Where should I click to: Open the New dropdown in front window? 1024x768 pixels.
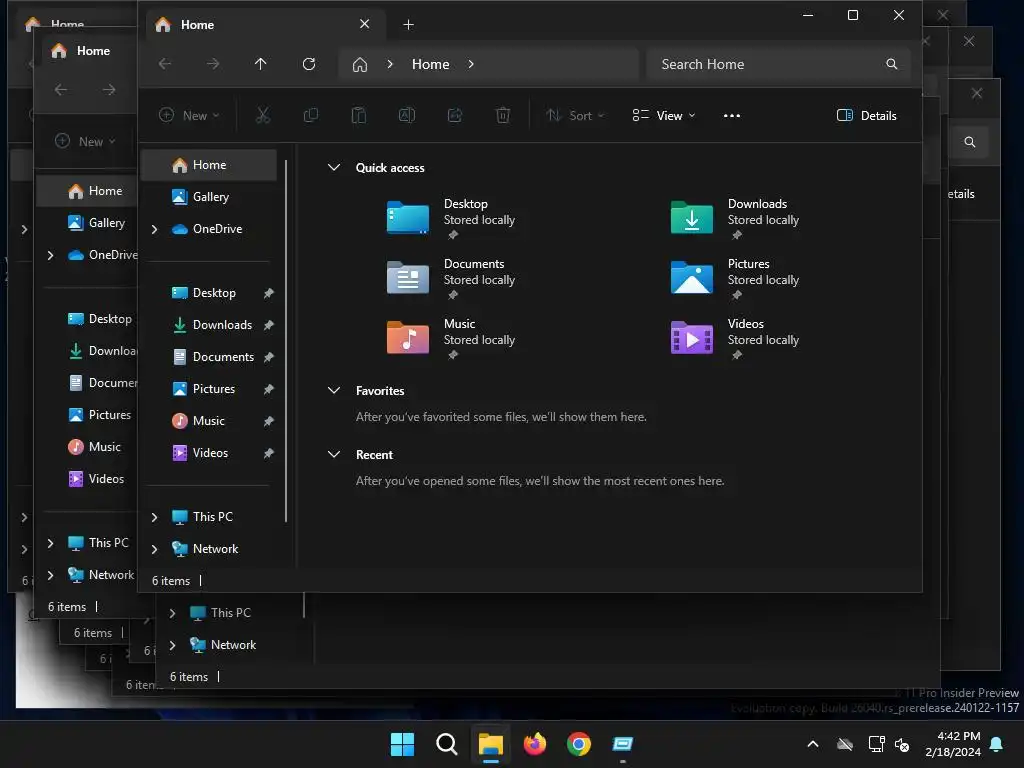tap(189, 116)
